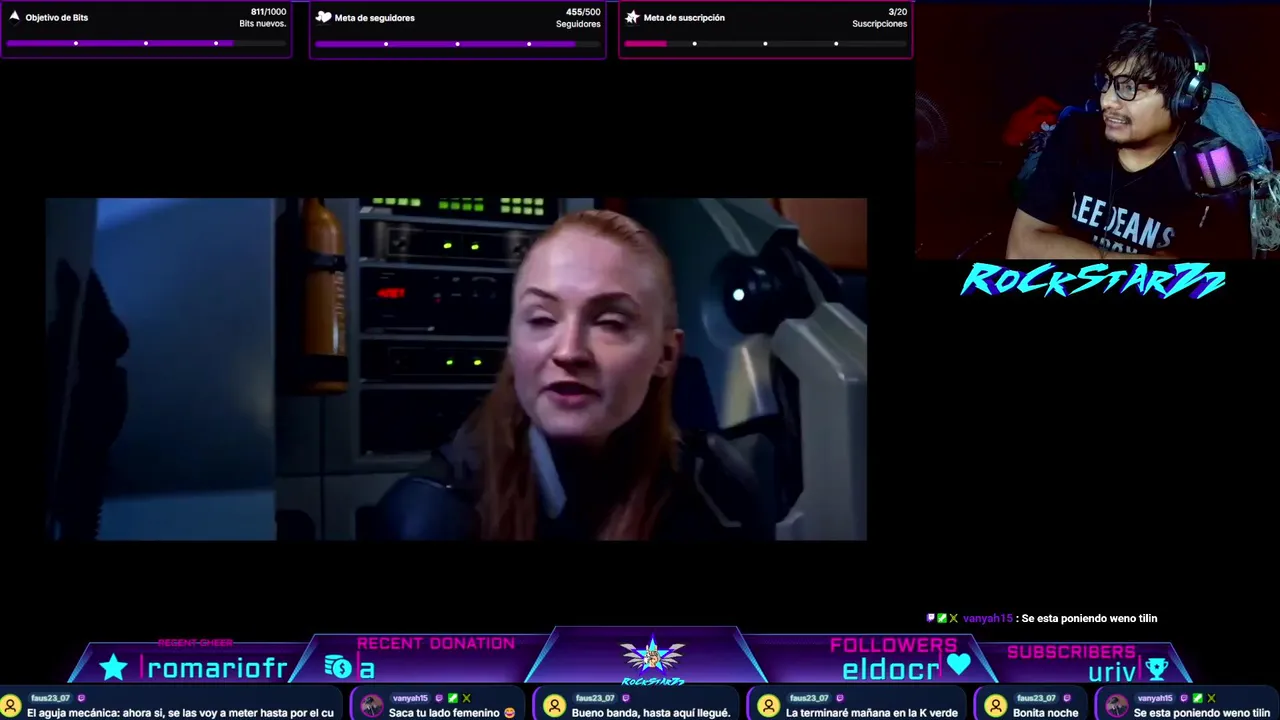Click the heart icon beside Meta de seguidores
Image resolution: width=1280 pixels, height=720 pixels.
(323, 17)
